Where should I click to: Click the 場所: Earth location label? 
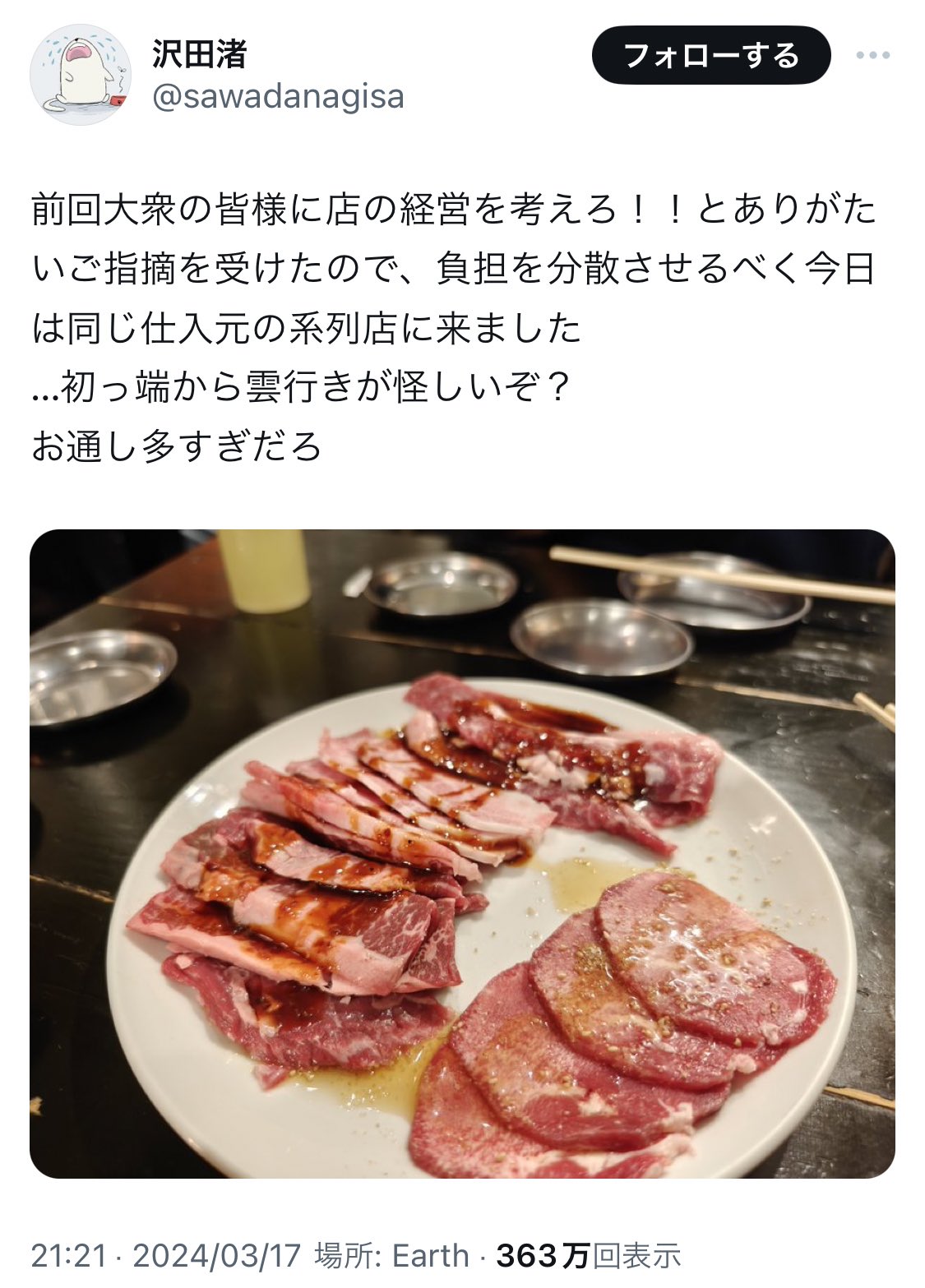(391, 1255)
